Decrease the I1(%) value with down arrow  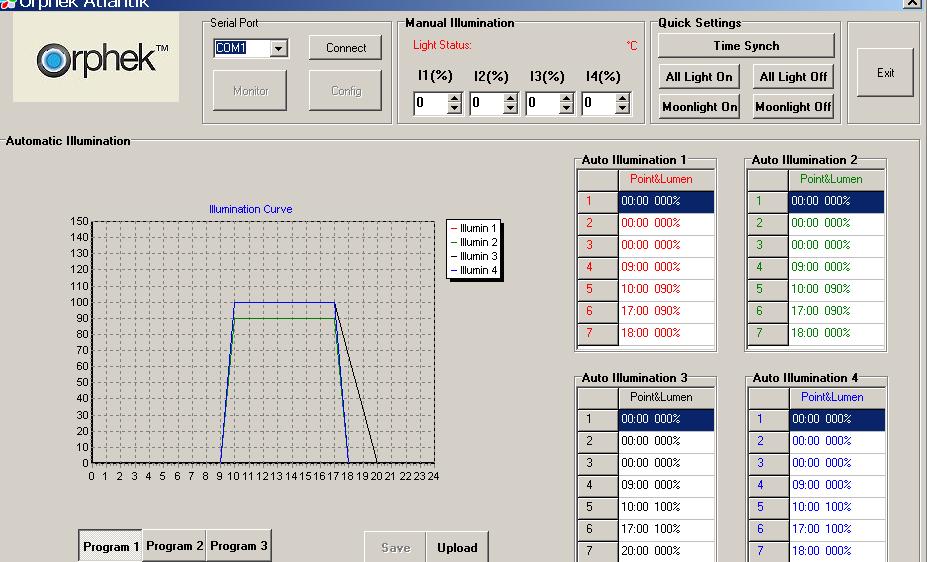coord(454,109)
